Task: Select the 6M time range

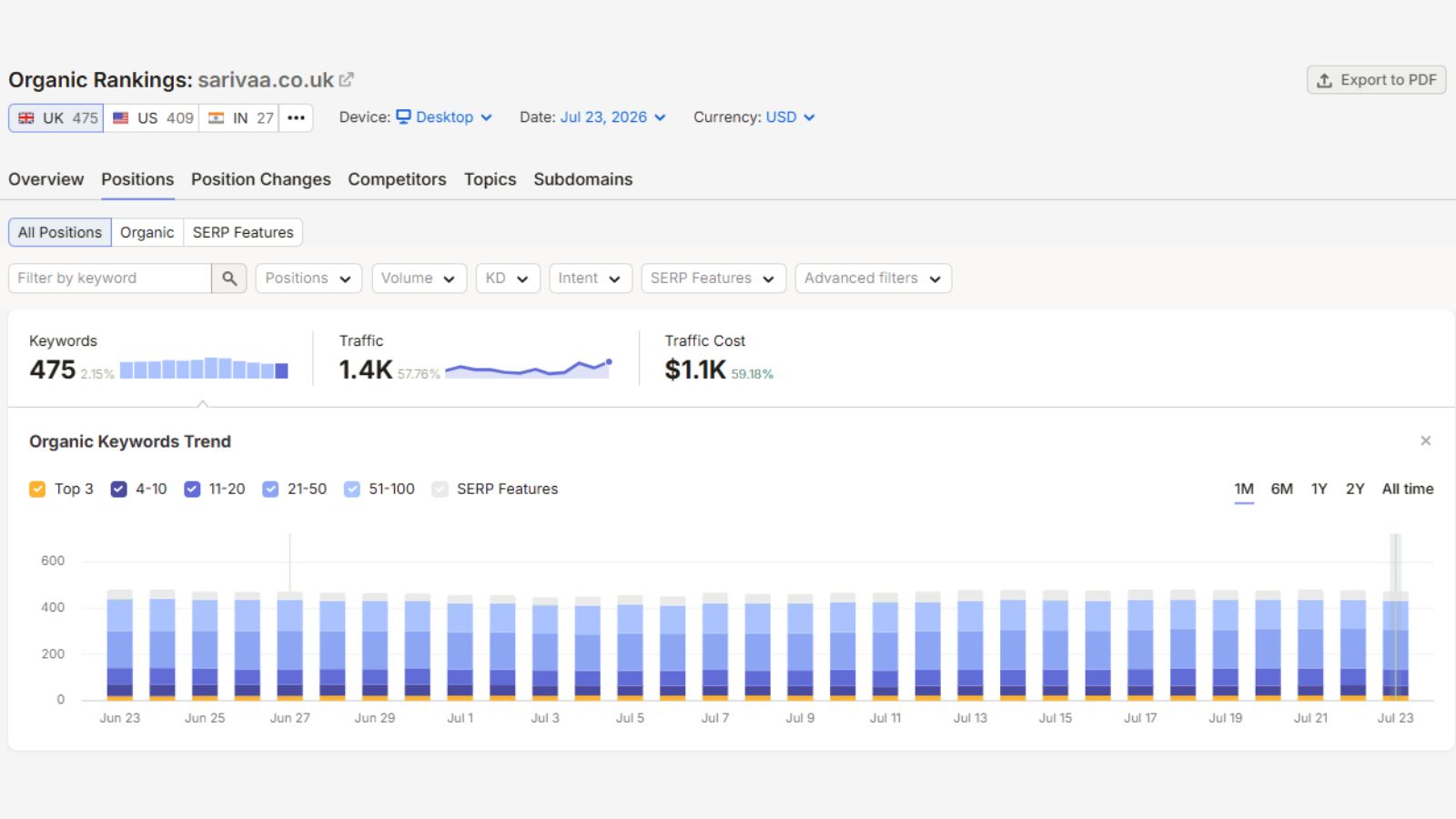Action: click(x=1281, y=490)
